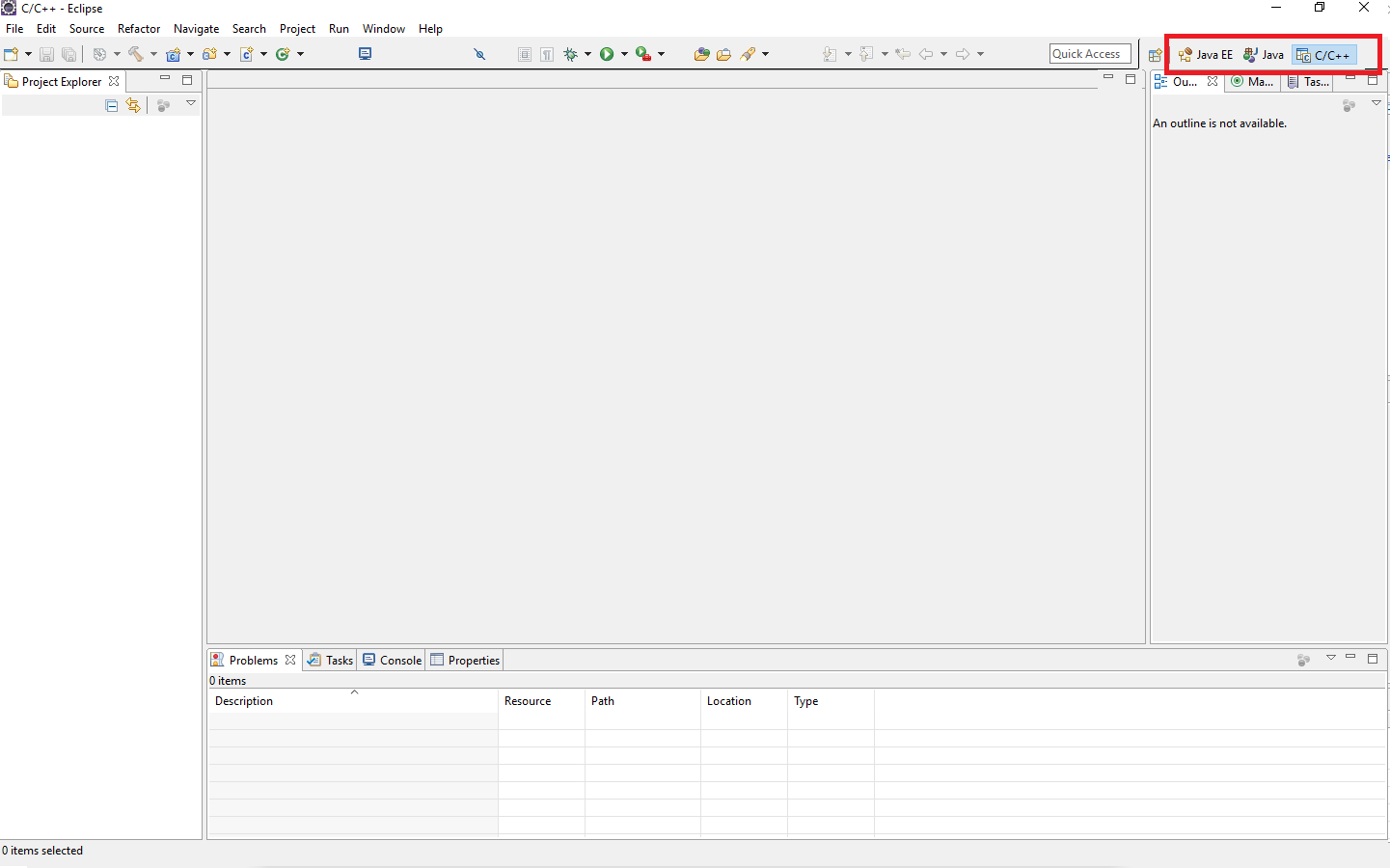The image size is (1390, 868).
Task: Click the Quick Access search field
Action: coord(1089,54)
